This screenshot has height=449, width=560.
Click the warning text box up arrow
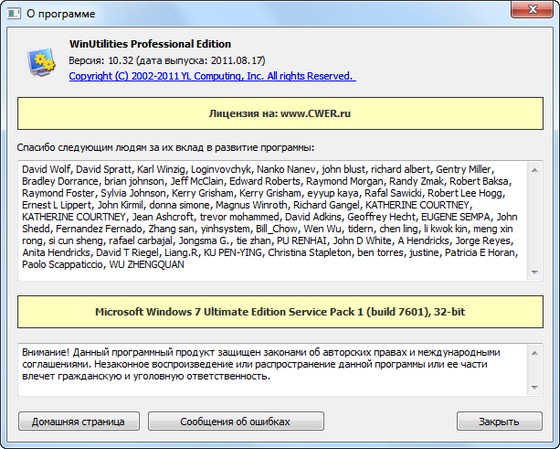click(535, 353)
